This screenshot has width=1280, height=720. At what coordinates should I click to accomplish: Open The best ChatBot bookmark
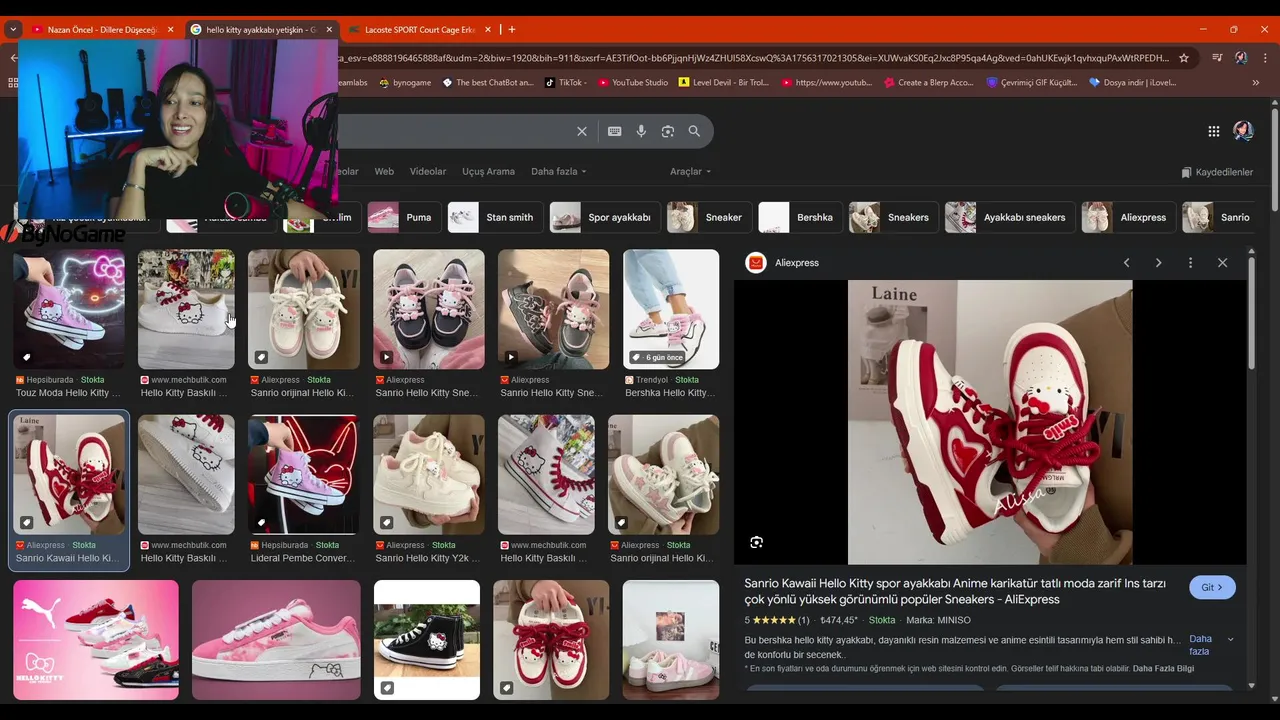coord(488,83)
